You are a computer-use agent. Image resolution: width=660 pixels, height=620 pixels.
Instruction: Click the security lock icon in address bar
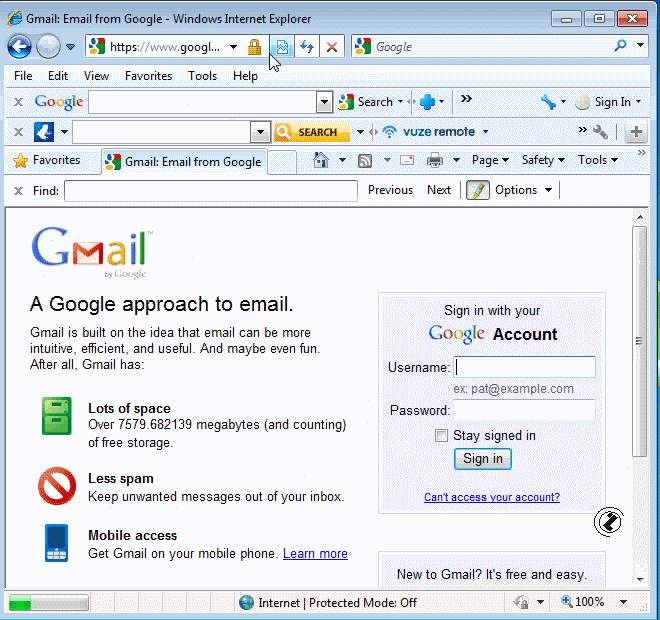click(x=254, y=47)
